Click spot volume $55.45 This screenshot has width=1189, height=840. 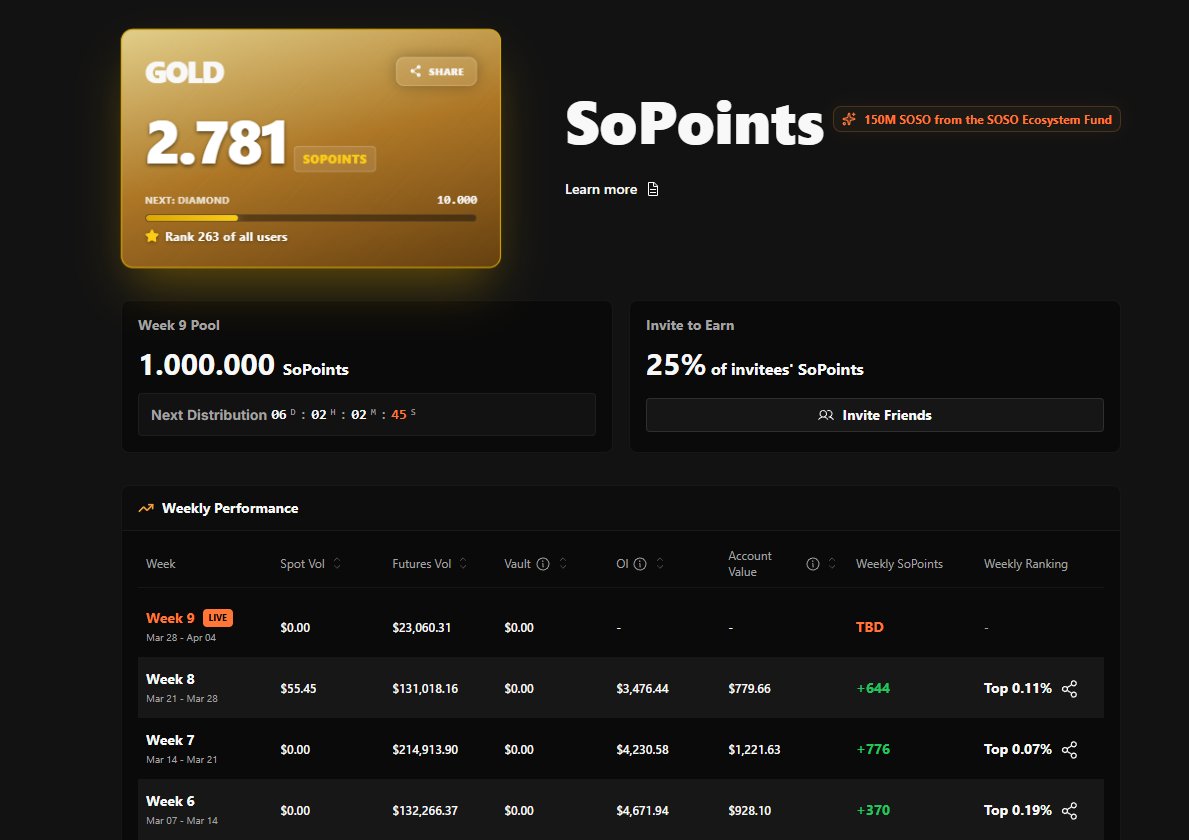(298, 688)
